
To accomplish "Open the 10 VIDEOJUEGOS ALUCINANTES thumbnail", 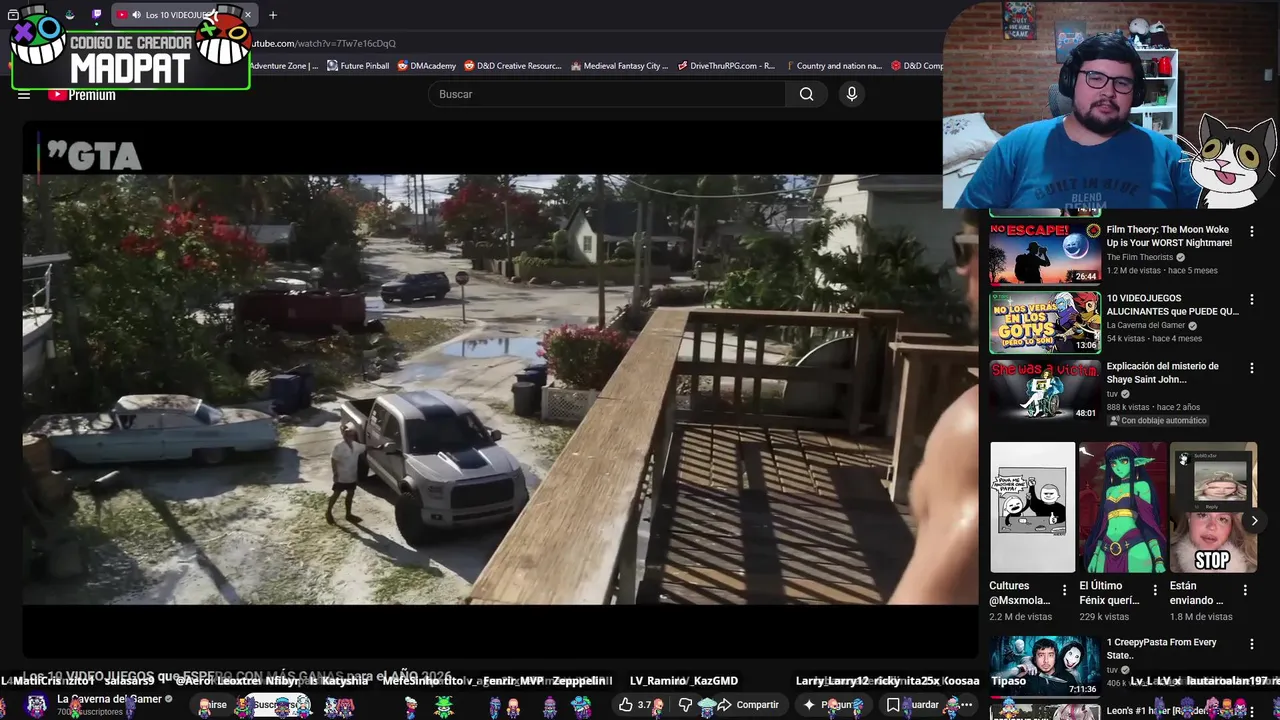I will (1044, 322).
